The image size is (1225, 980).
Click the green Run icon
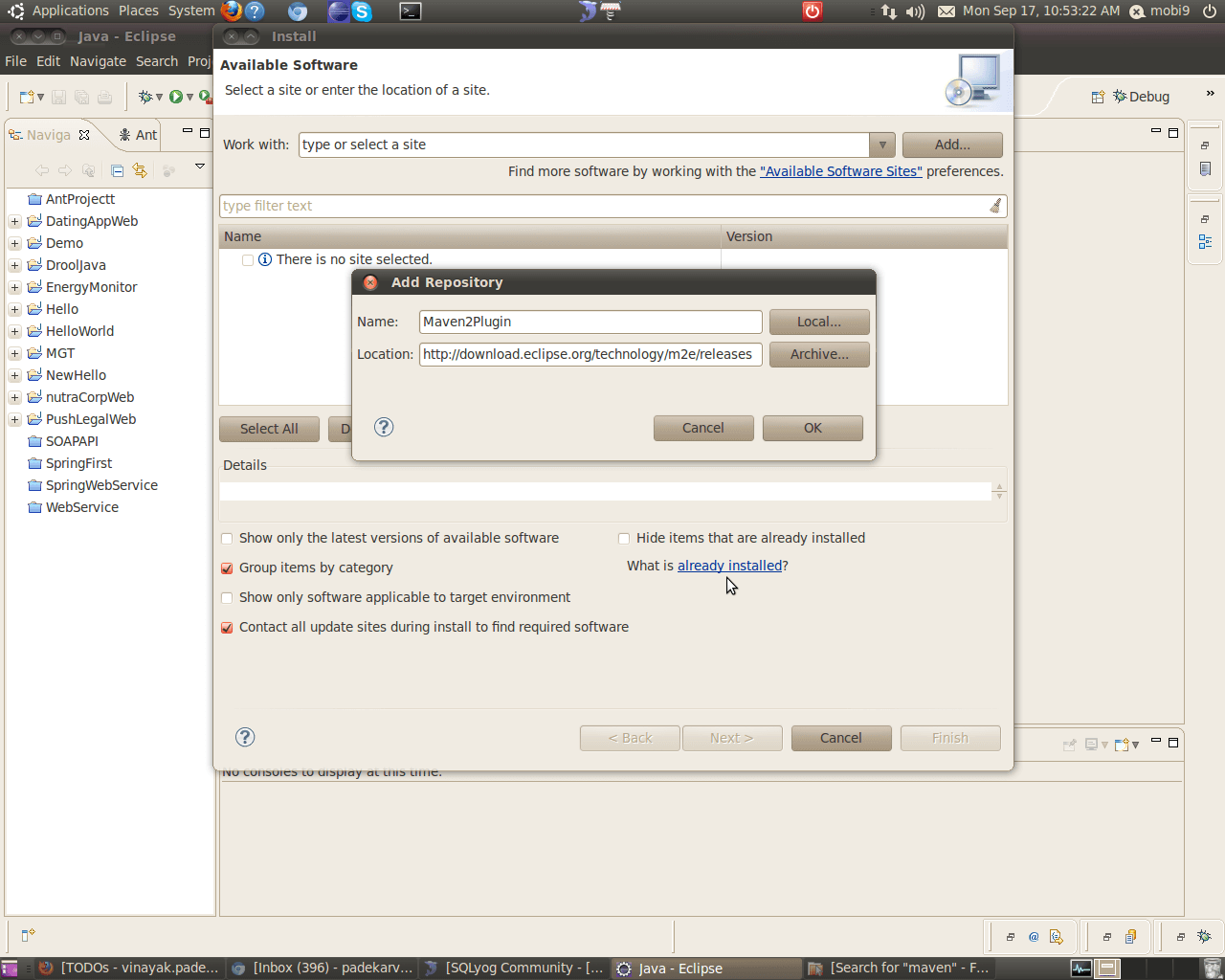(x=176, y=97)
